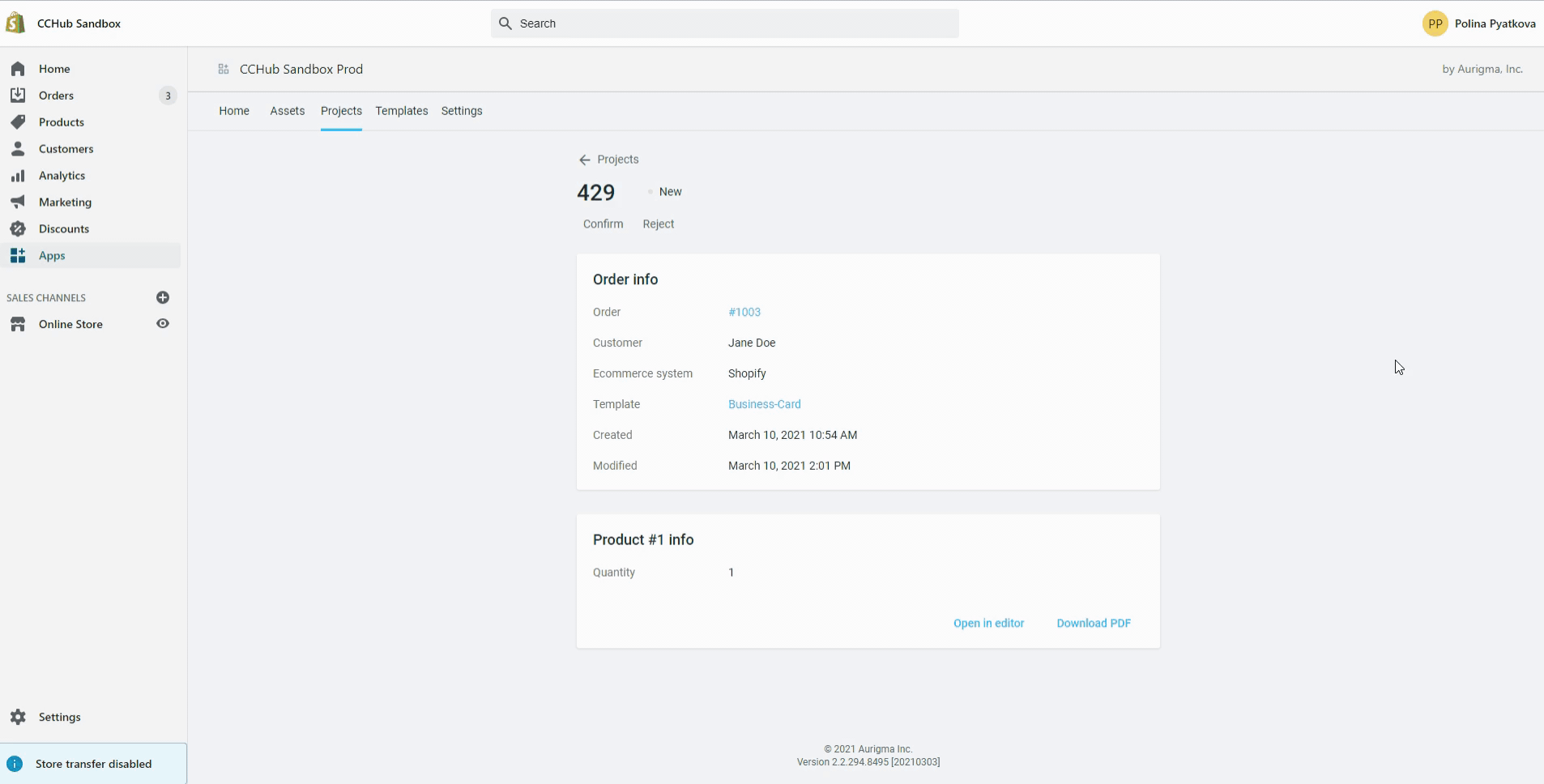
Task: Download PDF for Product #1
Action: pyautogui.click(x=1093, y=623)
